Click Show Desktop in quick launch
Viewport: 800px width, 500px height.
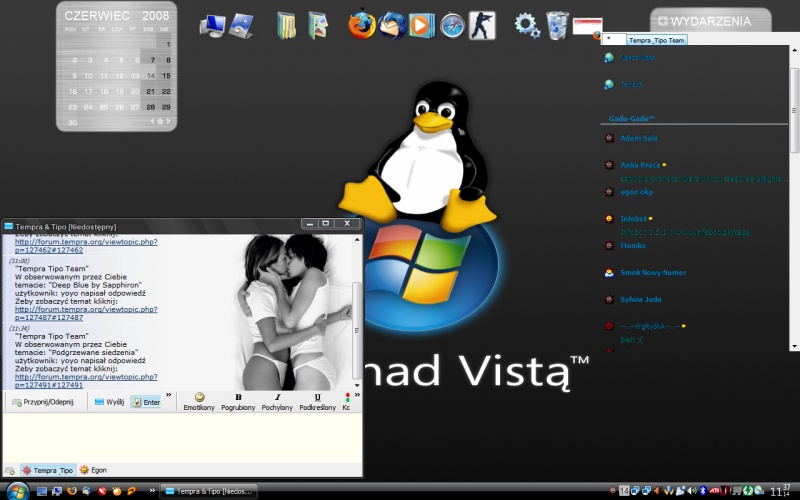click(42, 491)
